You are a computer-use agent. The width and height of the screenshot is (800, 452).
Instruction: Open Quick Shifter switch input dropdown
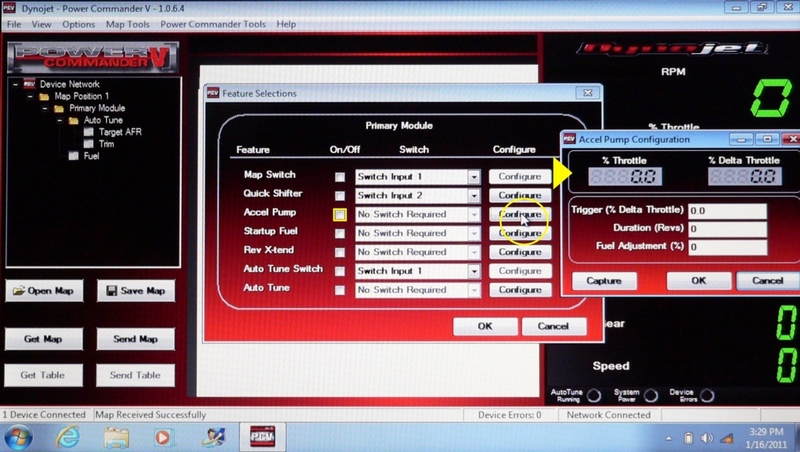473,196
